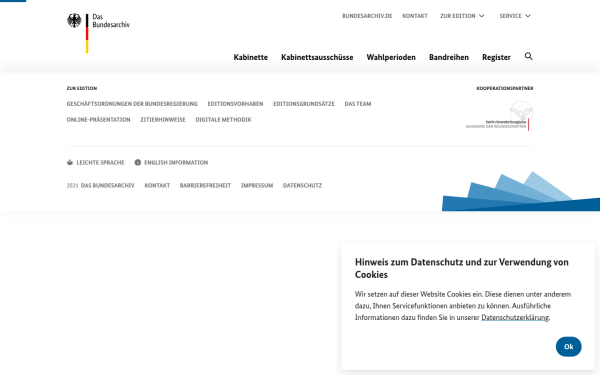This screenshot has height=375, width=600.
Task: Open the Barrierefreiheit footer link
Action: point(205,185)
